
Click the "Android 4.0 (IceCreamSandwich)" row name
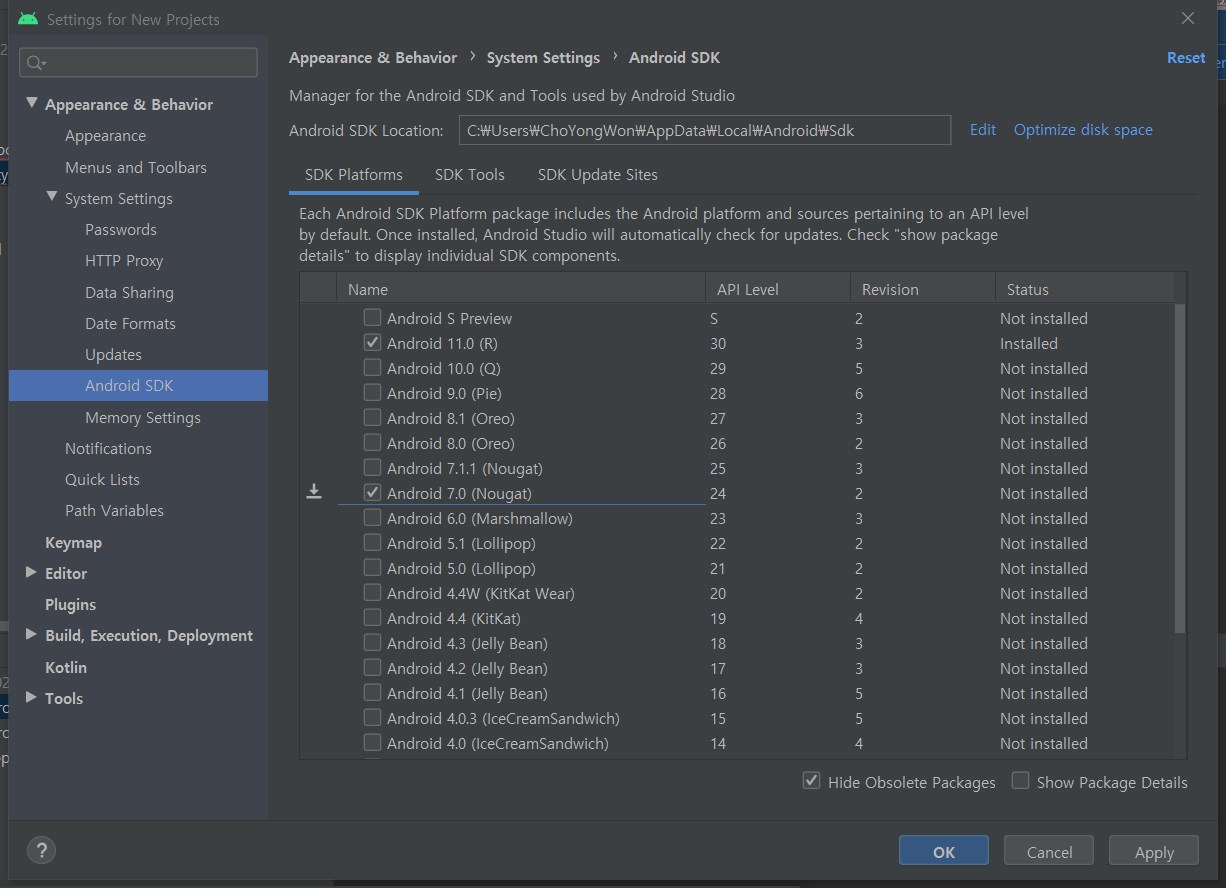498,743
